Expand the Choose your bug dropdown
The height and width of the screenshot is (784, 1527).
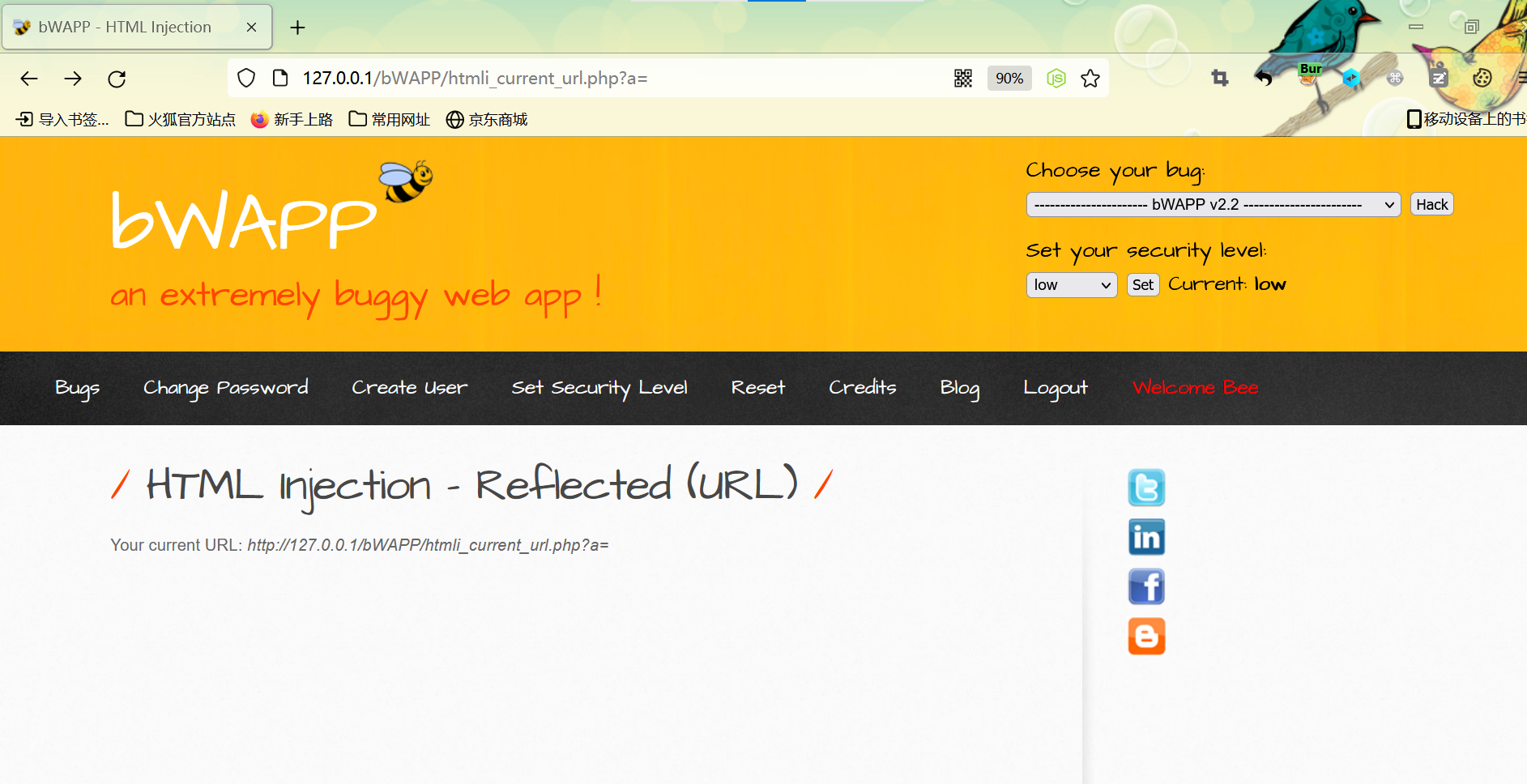(1213, 204)
